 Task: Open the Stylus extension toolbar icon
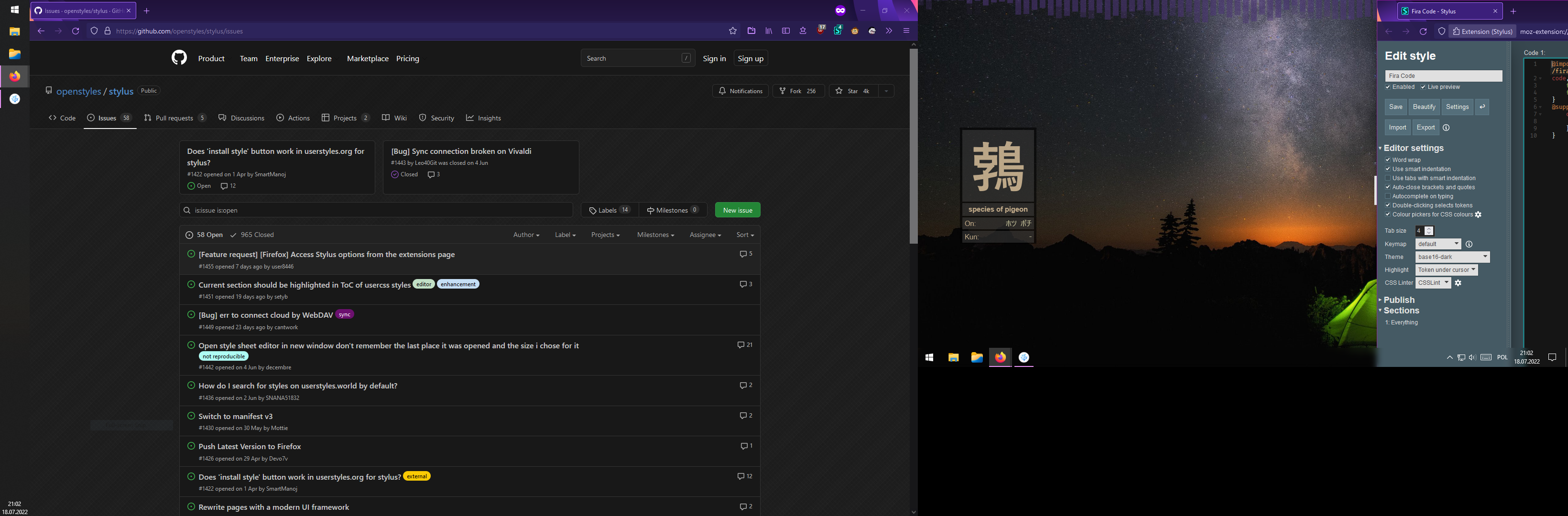(x=838, y=31)
